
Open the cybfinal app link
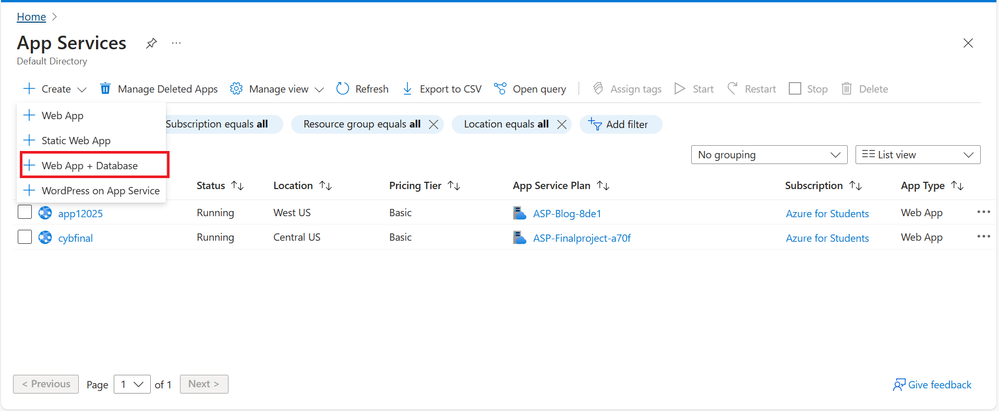tap(76, 238)
